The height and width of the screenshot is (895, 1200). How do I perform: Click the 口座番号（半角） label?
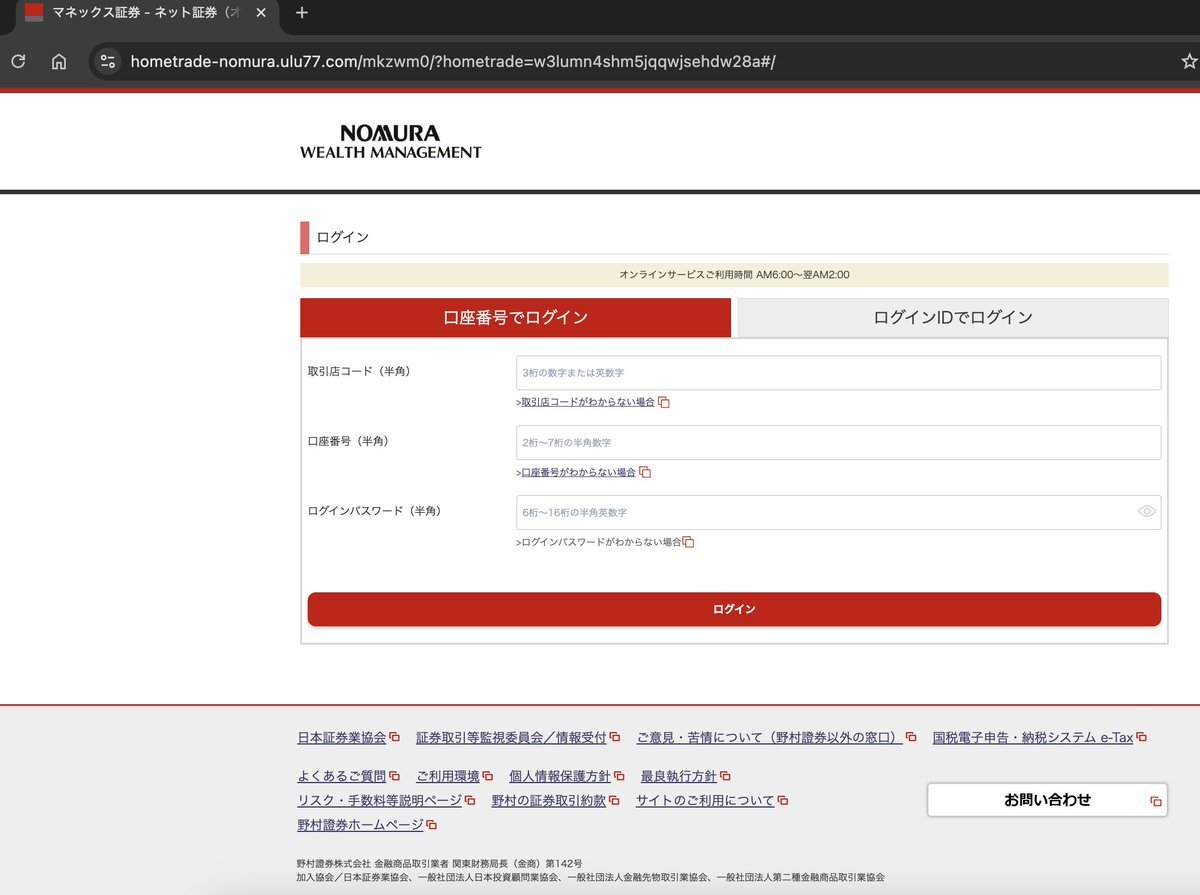(349, 441)
